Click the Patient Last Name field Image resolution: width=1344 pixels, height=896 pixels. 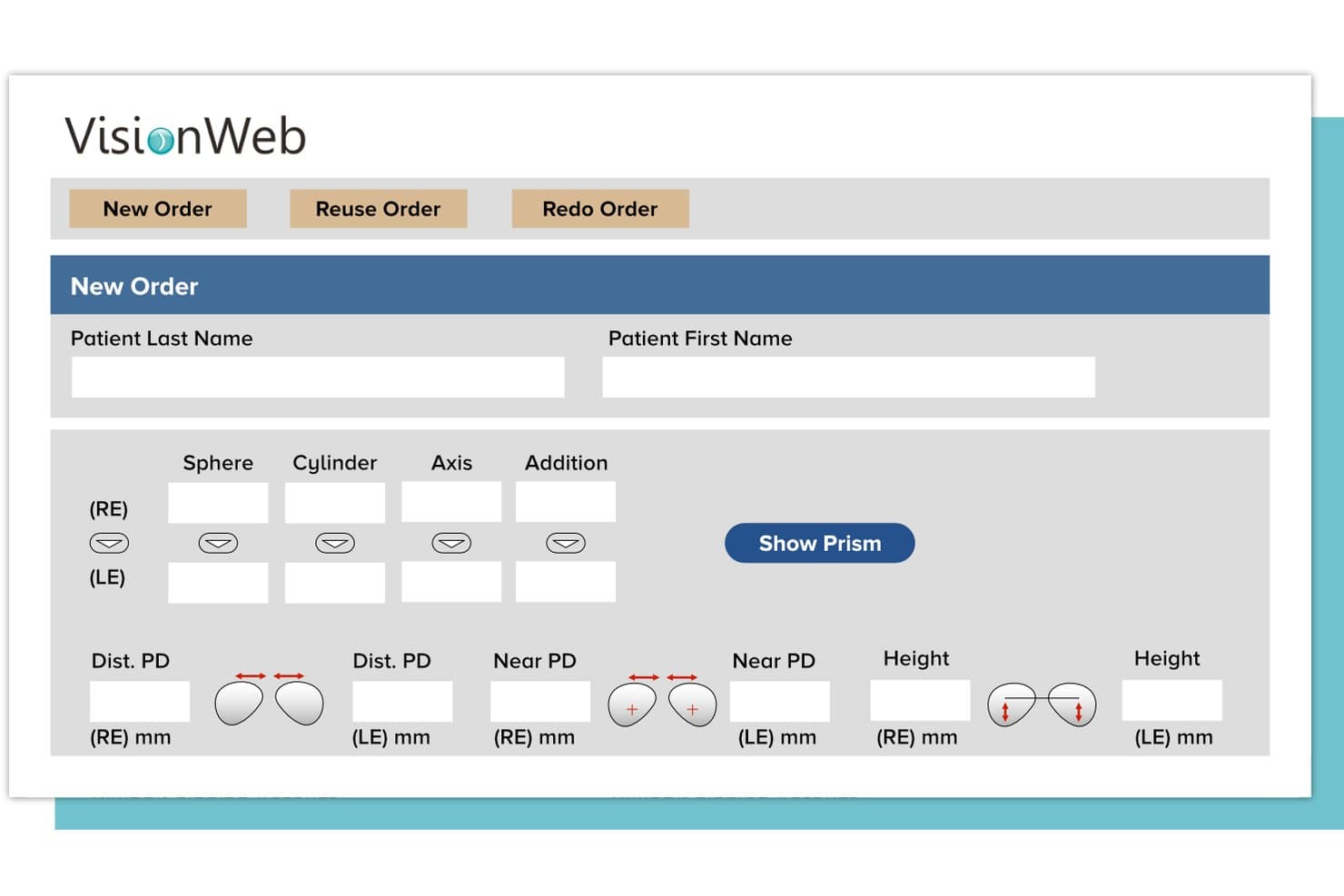coord(318,377)
